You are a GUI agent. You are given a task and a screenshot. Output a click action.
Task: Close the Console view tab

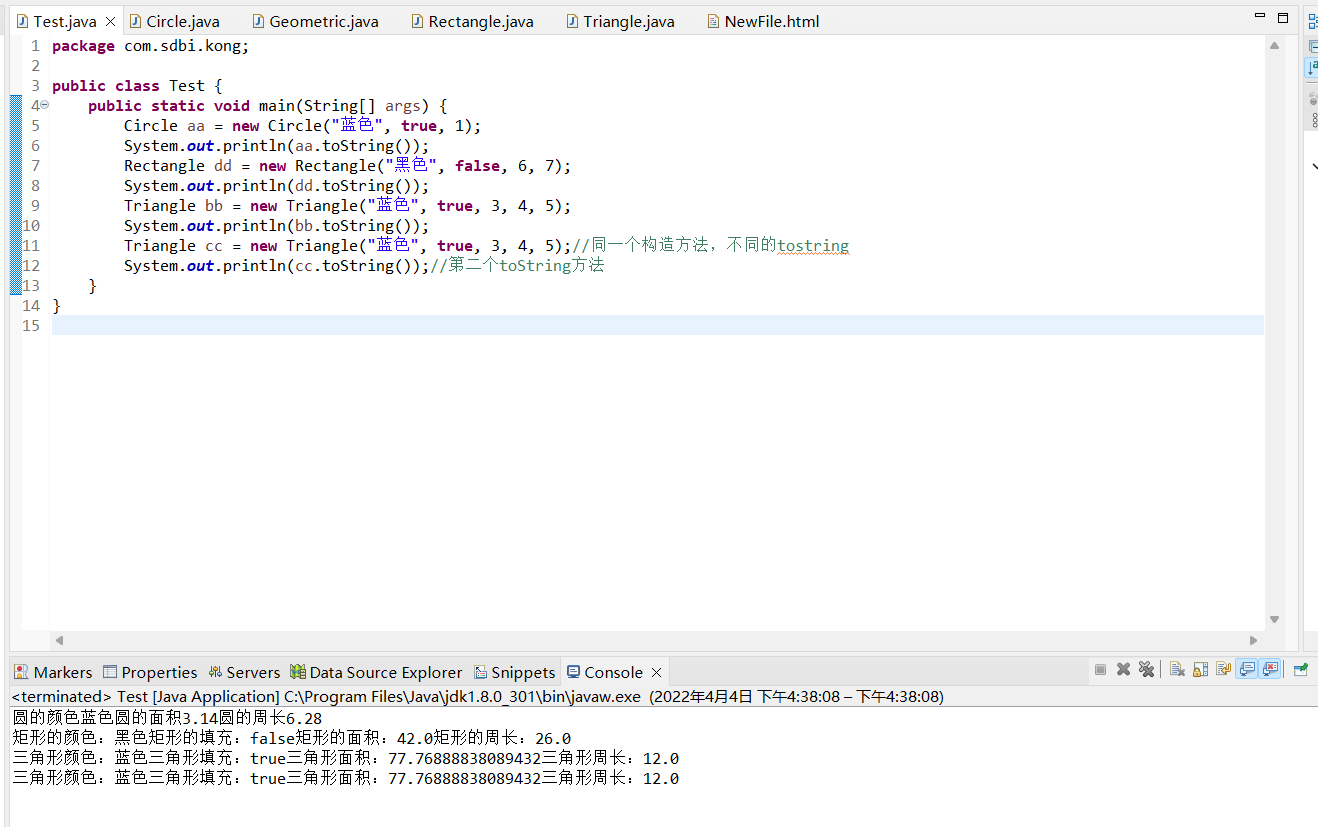click(x=656, y=672)
